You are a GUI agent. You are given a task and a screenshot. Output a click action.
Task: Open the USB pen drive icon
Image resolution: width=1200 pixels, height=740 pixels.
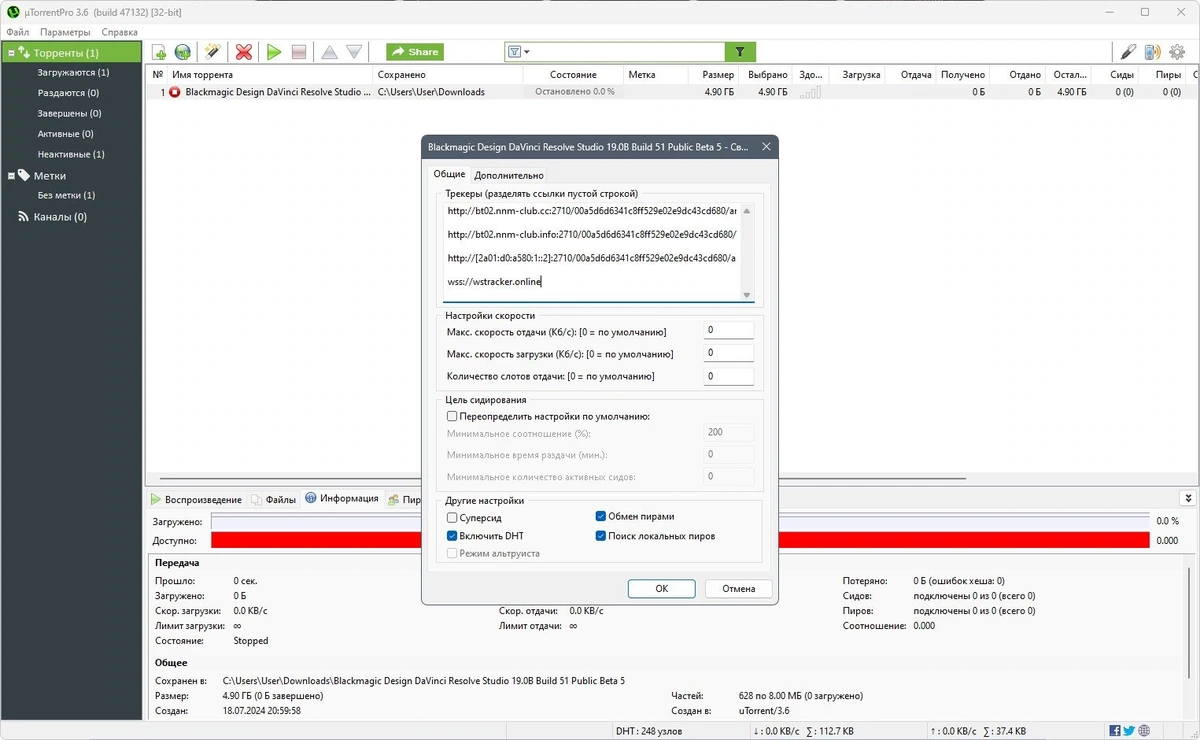click(1128, 52)
